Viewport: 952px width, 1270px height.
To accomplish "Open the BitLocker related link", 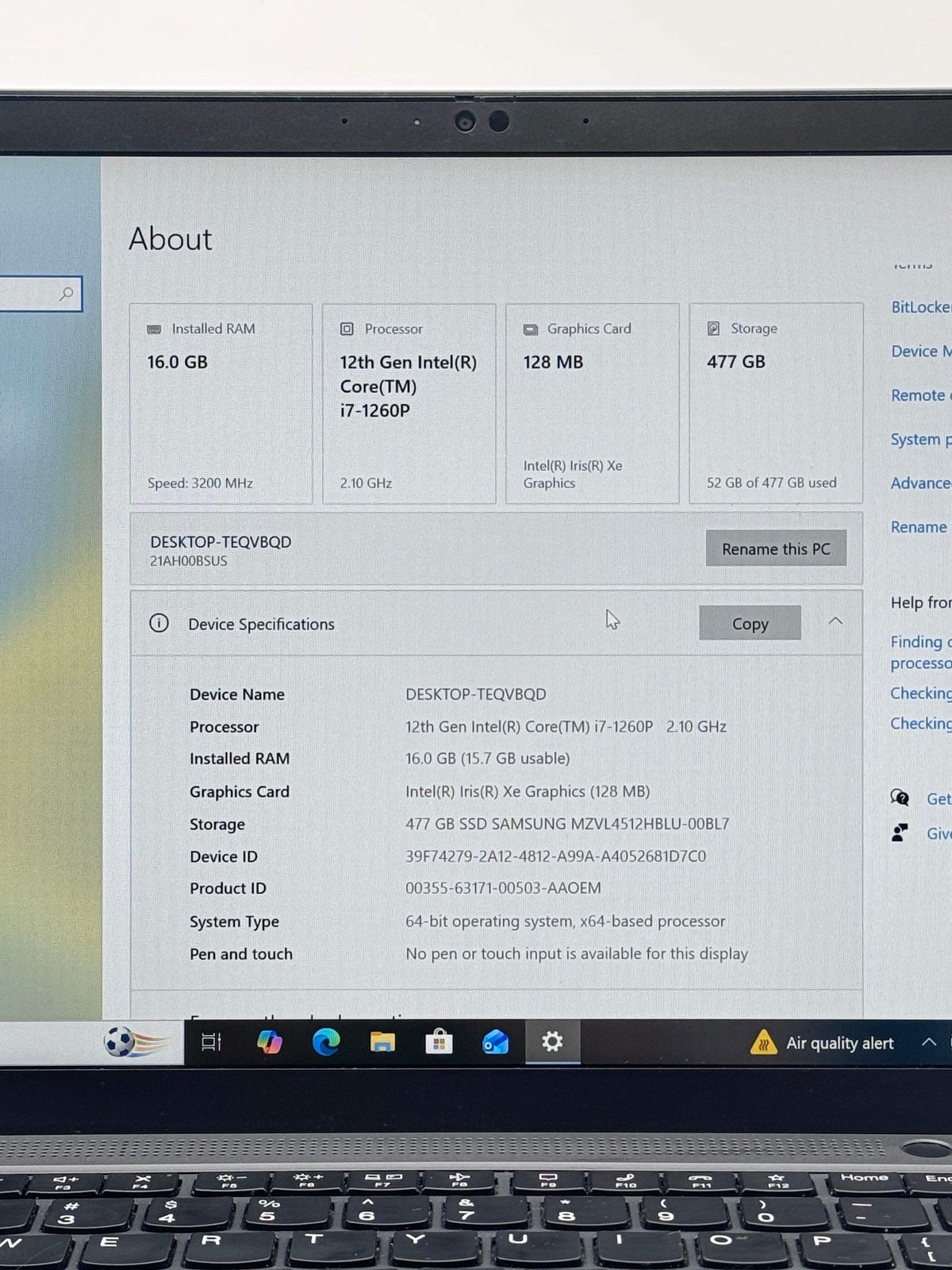I will click(x=921, y=307).
